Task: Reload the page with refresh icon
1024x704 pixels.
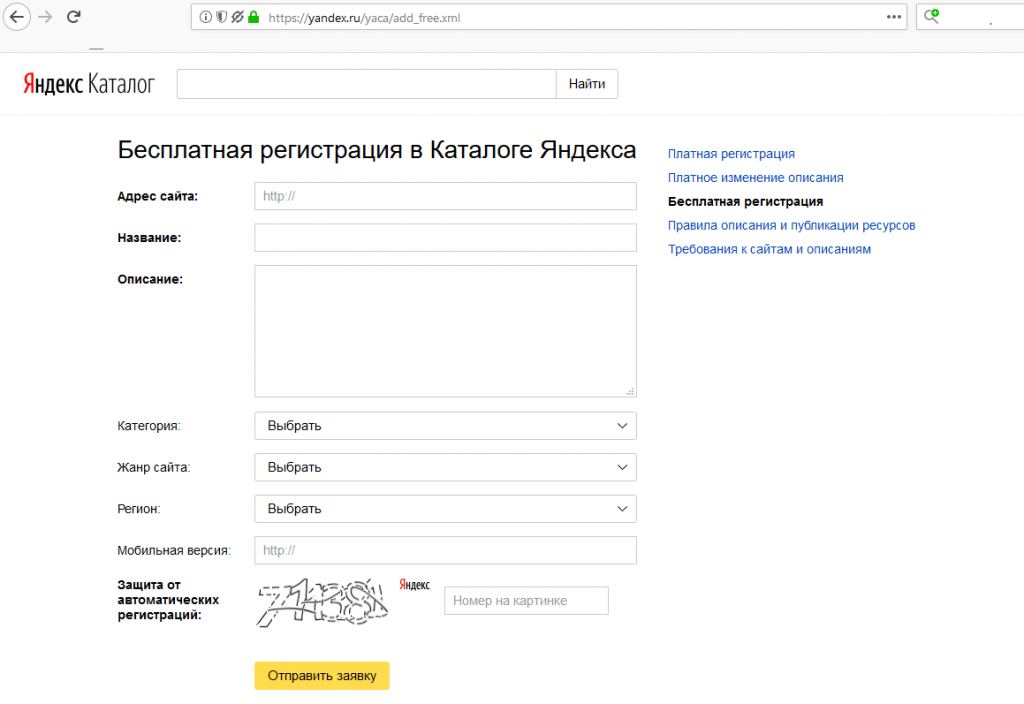Action: point(74,17)
